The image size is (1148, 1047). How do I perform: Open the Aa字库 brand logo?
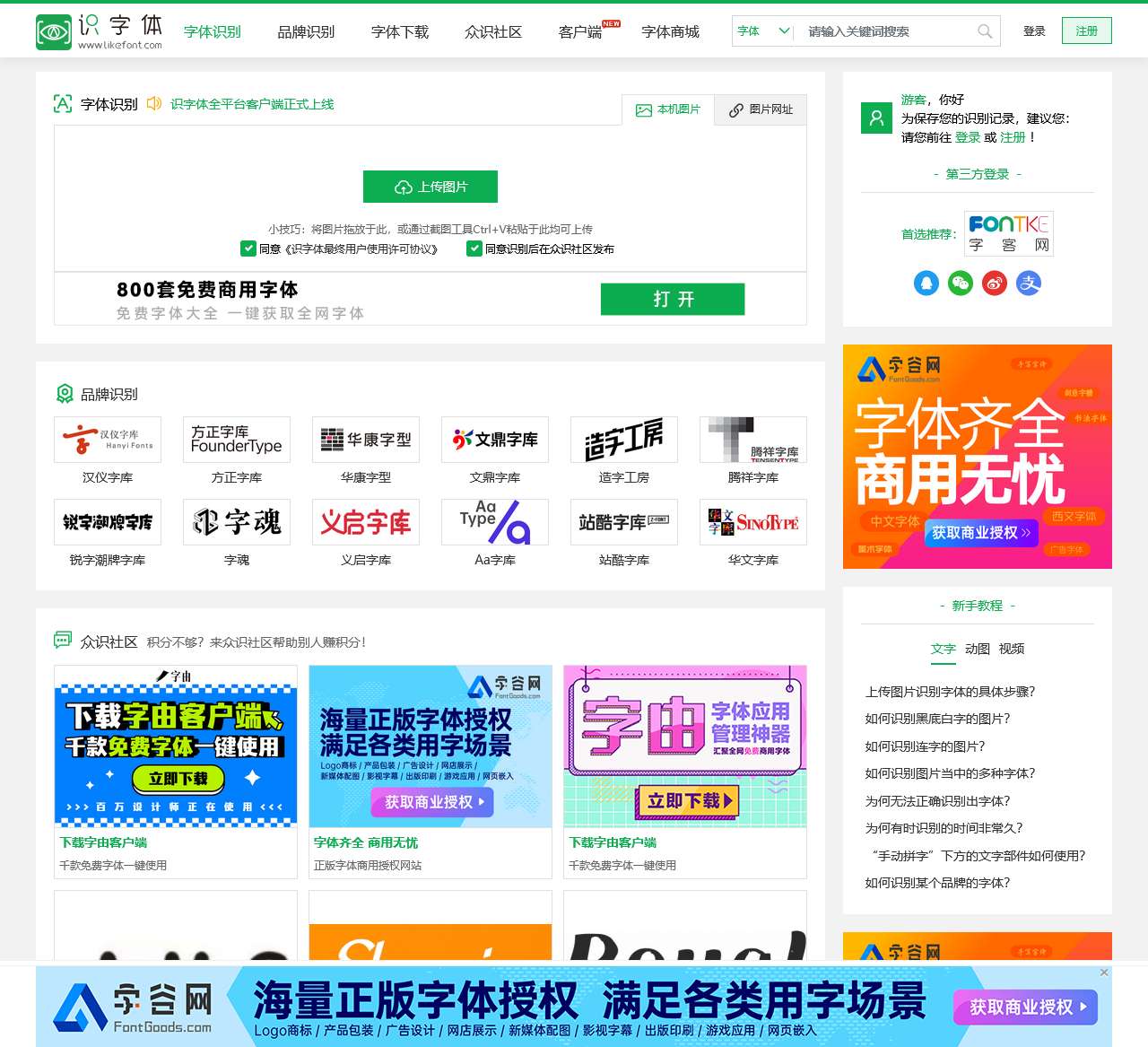(x=495, y=522)
